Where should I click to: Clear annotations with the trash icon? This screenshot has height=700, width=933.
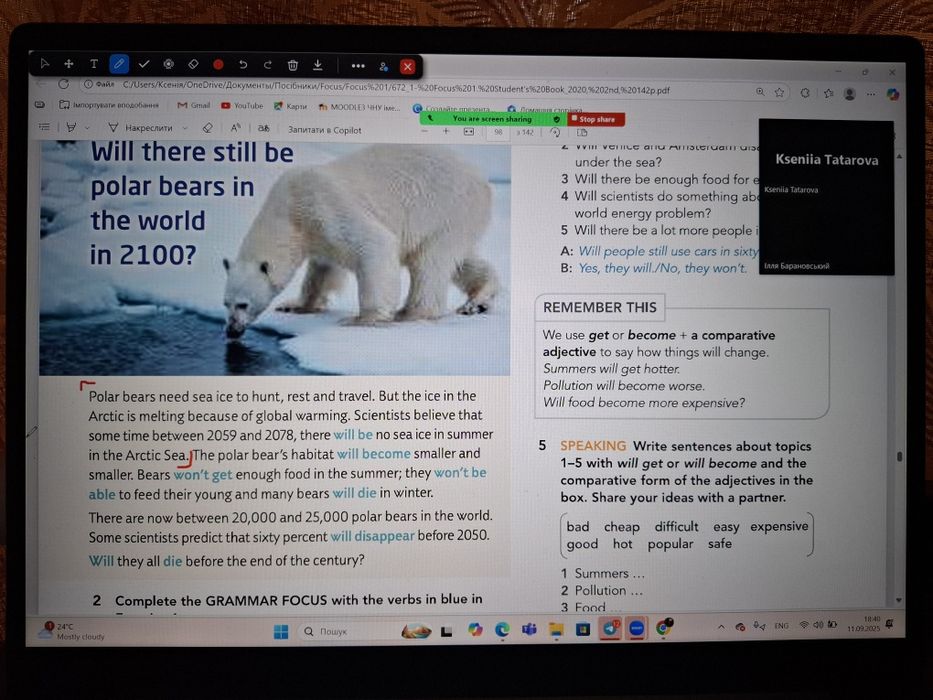[293, 65]
